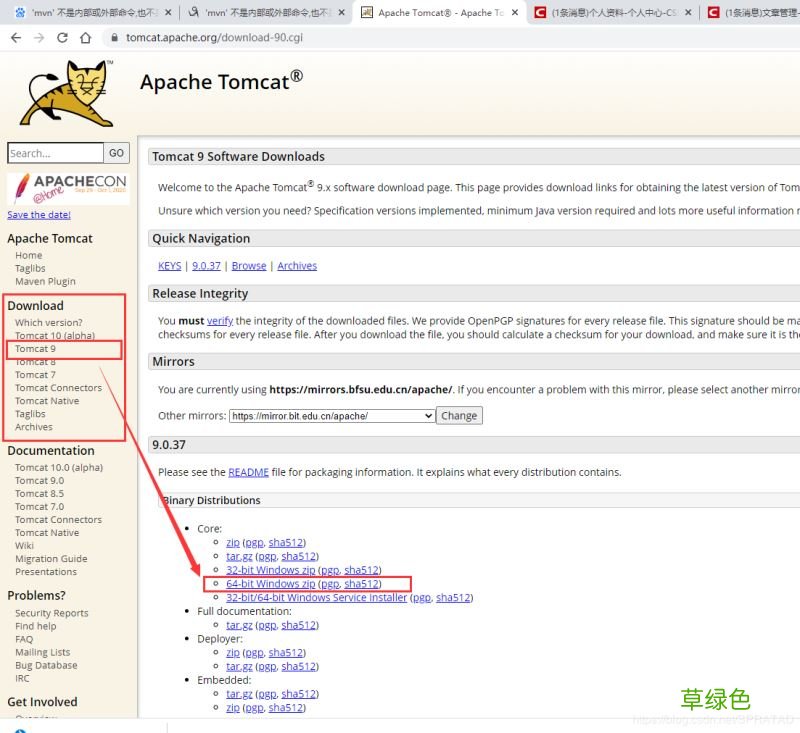This screenshot has height=733, width=800.
Task: Click into the Search input field
Action: click(55, 153)
